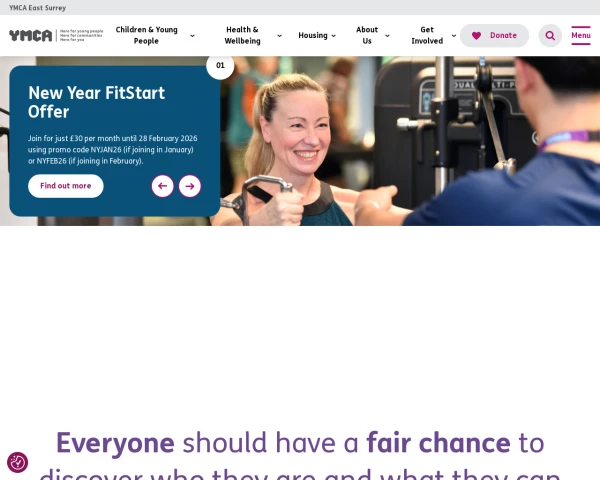Screen dimensions: 600x480
Task: Open the cookie preferences icon
Action: point(18,462)
